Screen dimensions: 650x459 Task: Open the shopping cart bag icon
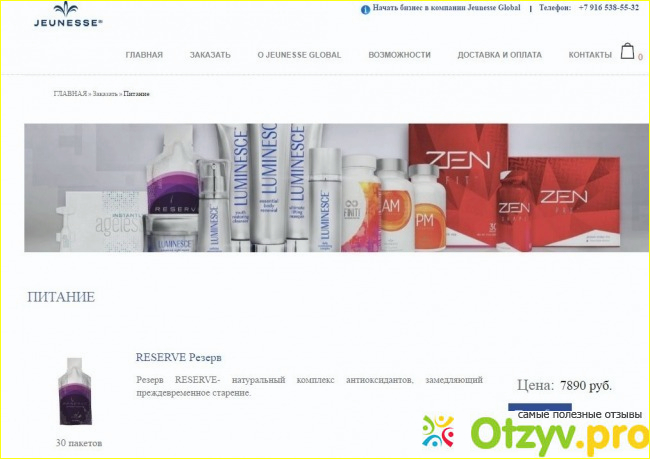(628, 52)
